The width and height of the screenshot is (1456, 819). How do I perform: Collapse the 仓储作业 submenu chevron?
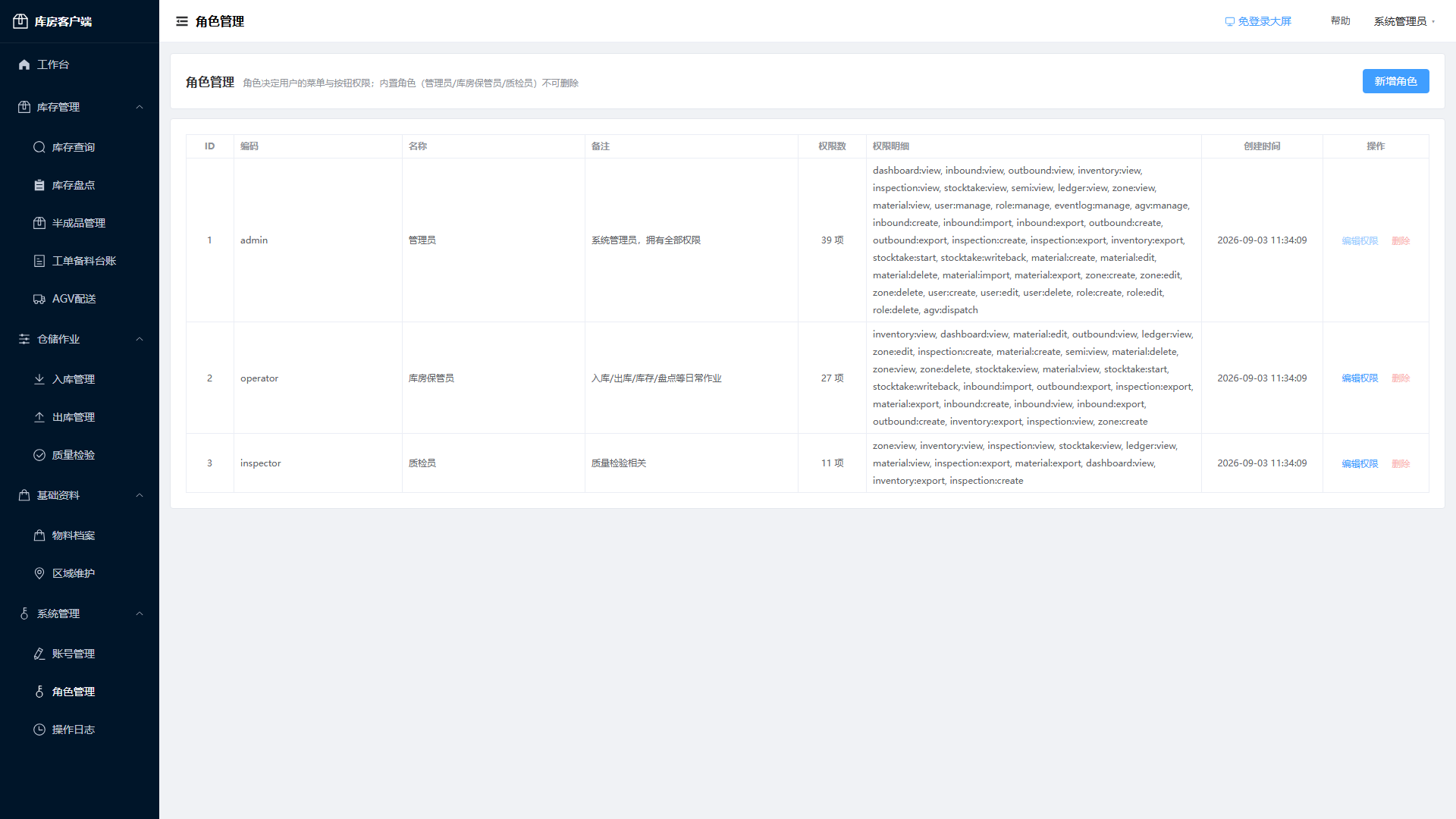(x=140, y=339)
